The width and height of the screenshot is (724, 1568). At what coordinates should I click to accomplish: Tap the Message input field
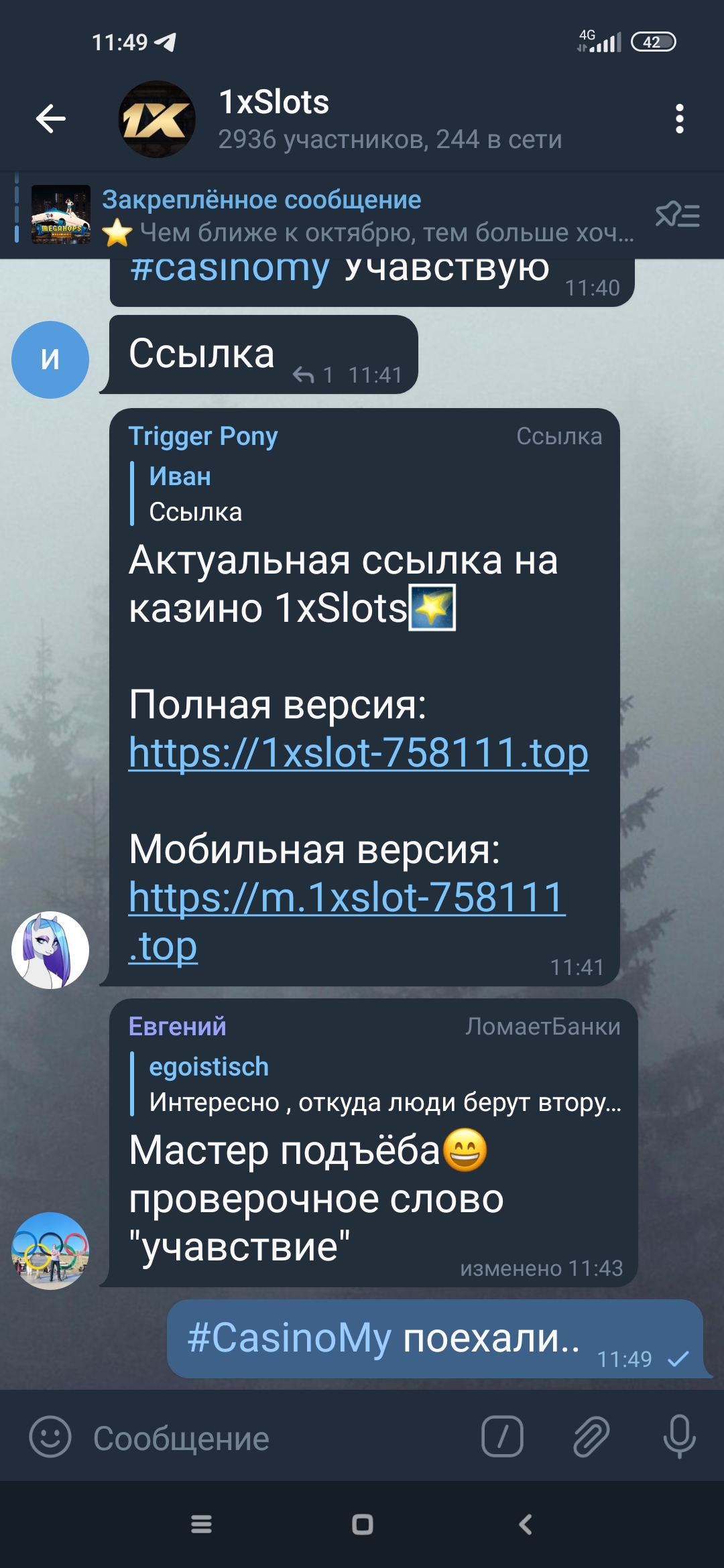point(282,1438)
